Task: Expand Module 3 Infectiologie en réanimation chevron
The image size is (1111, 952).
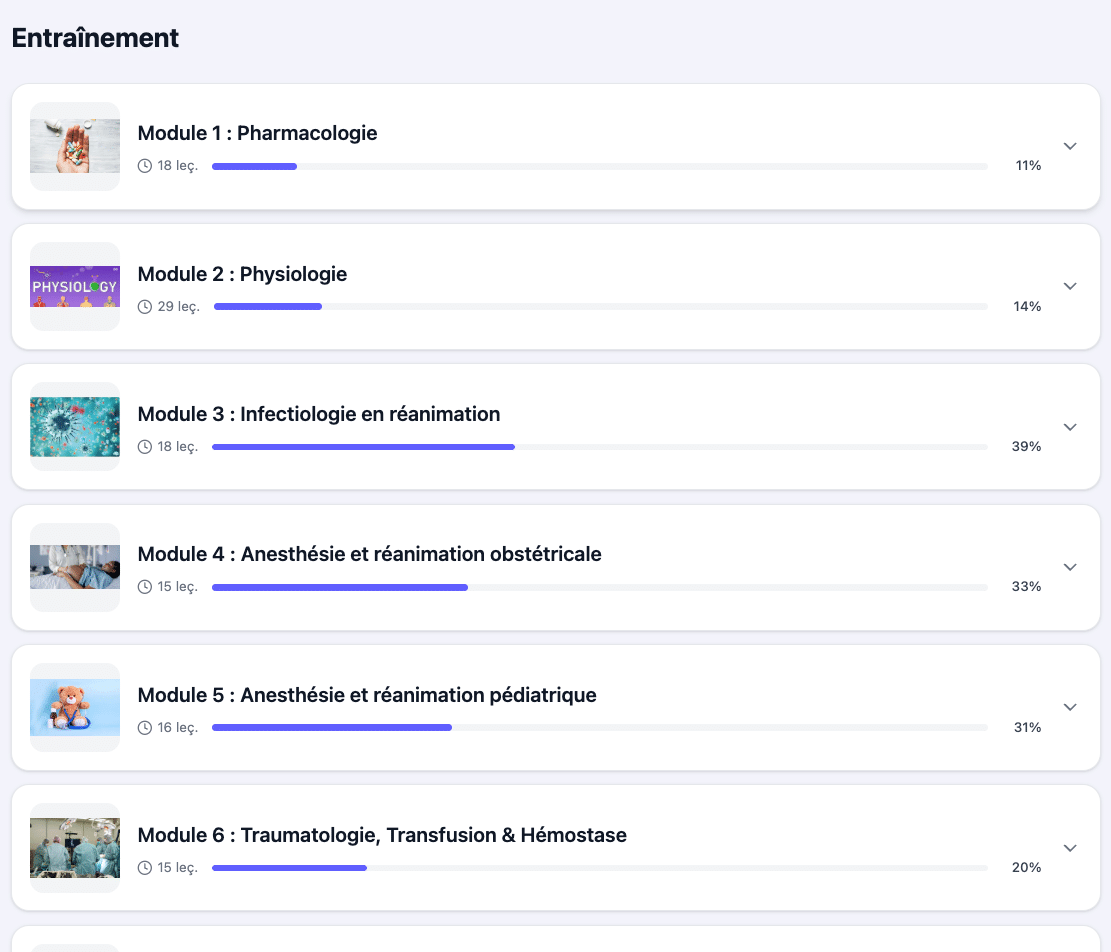Action: pyautogui.click(x=1070, y=427)
